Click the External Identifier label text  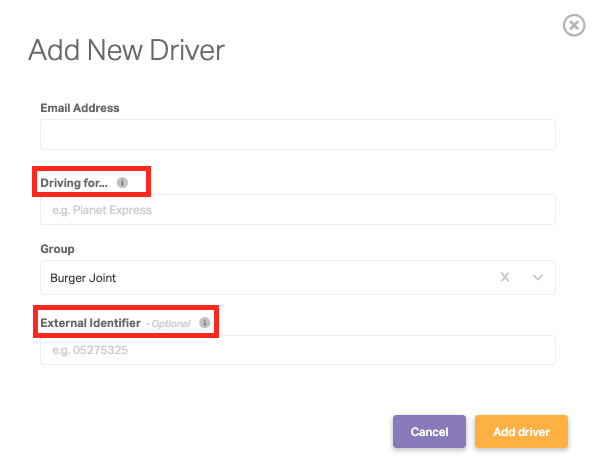90,323
